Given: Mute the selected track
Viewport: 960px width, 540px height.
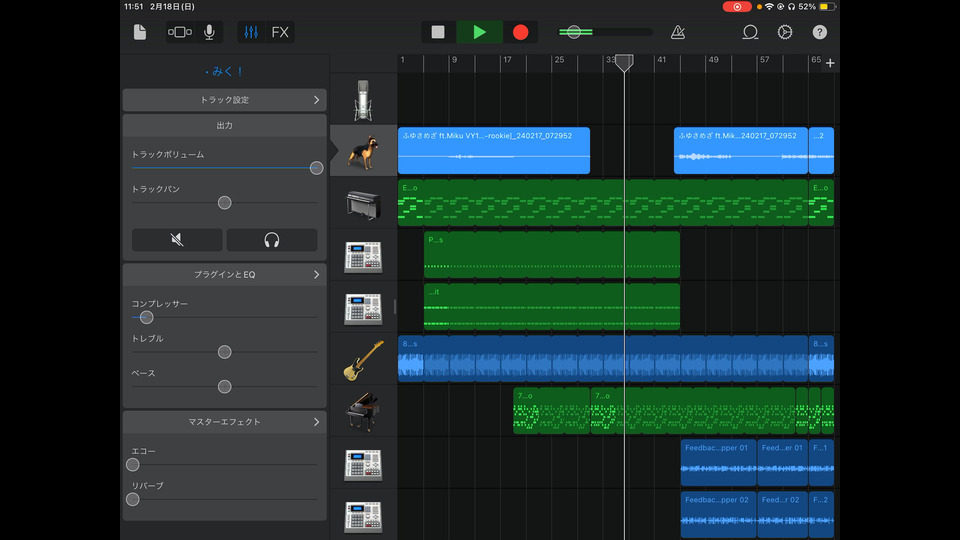Looking at the screenshot, I should (177, 240).
